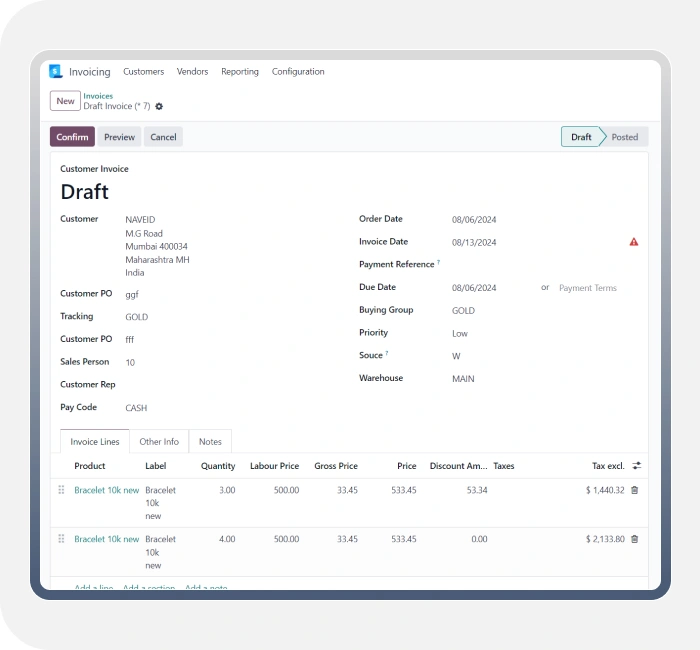This screenshot has height=650, width=700.
Task: Click the Cancel button
Action: [x=163, y=137]
